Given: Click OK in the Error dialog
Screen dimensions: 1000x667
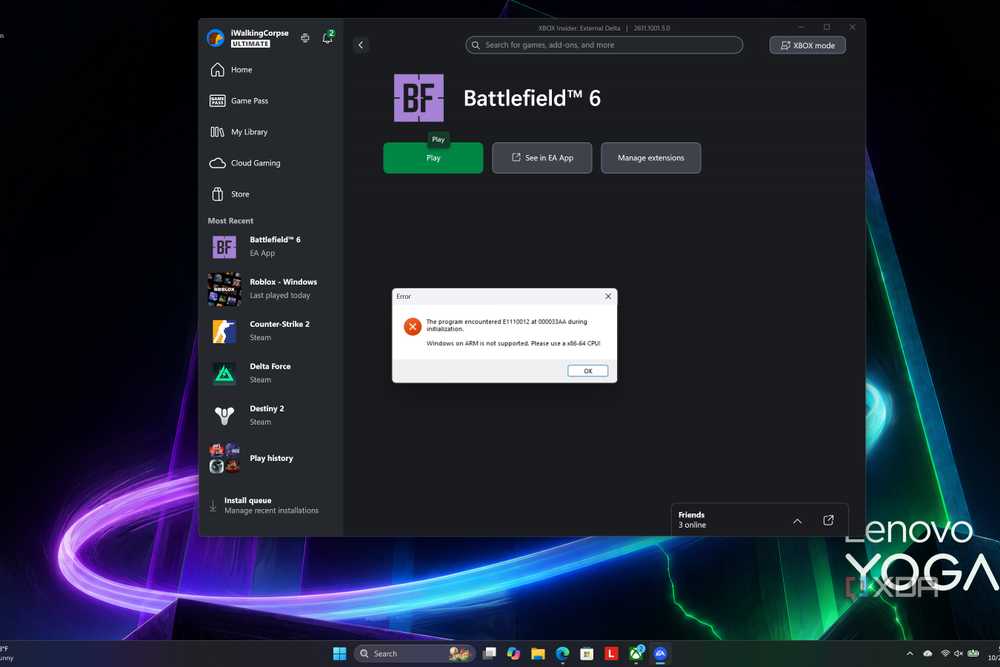Looking at the screenshot, I should (x=587, y=370).
